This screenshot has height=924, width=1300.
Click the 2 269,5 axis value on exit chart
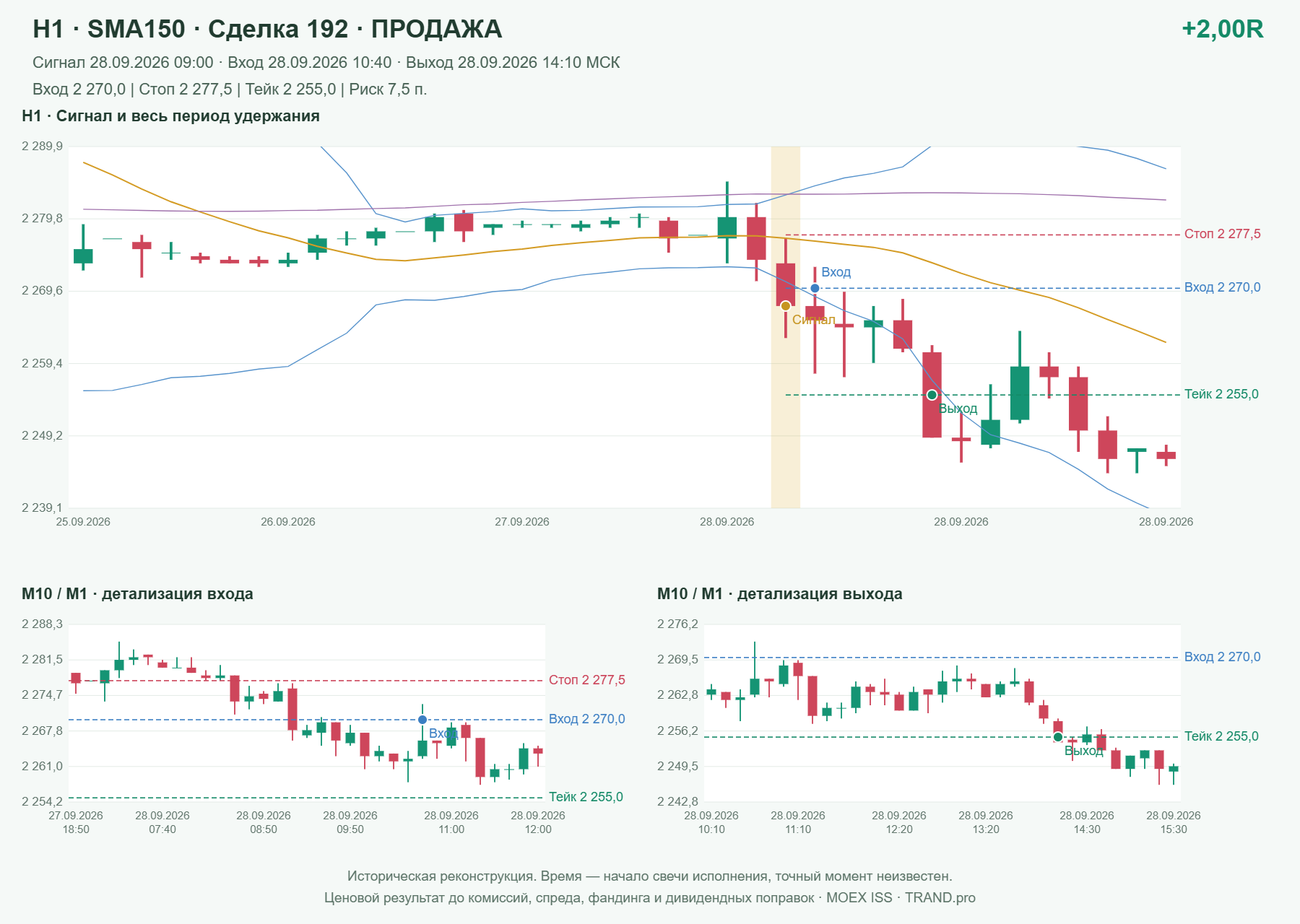[x=677, y=660]
